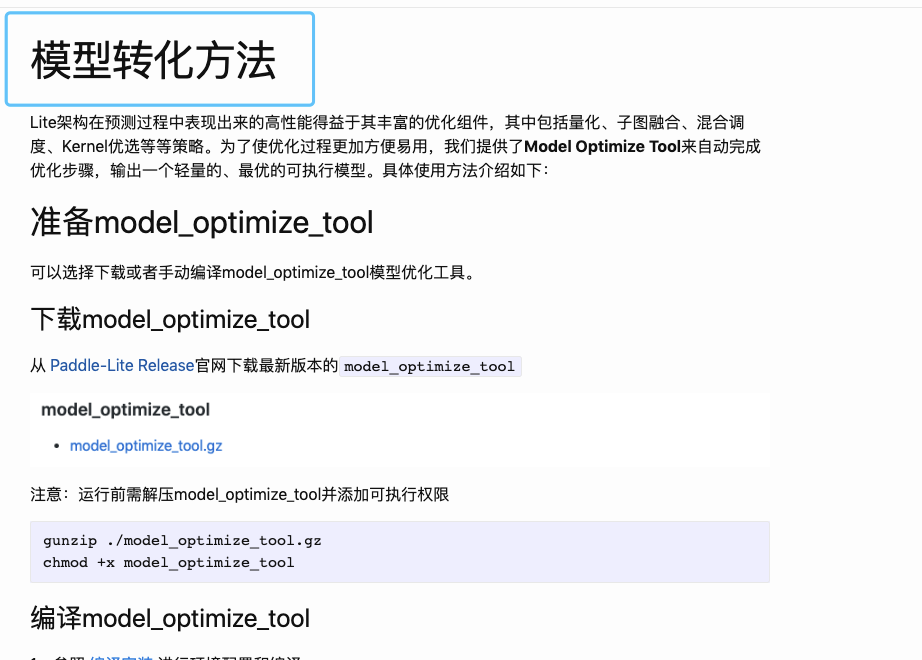Click the heading 模型转化方法
The height and width of the screenshot is (660, 922).
click(x=153, y=60)
